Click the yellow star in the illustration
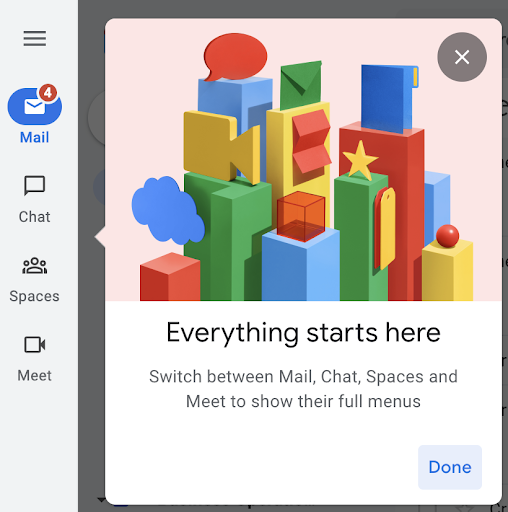The image size is (508, 512). coord(360,160)
